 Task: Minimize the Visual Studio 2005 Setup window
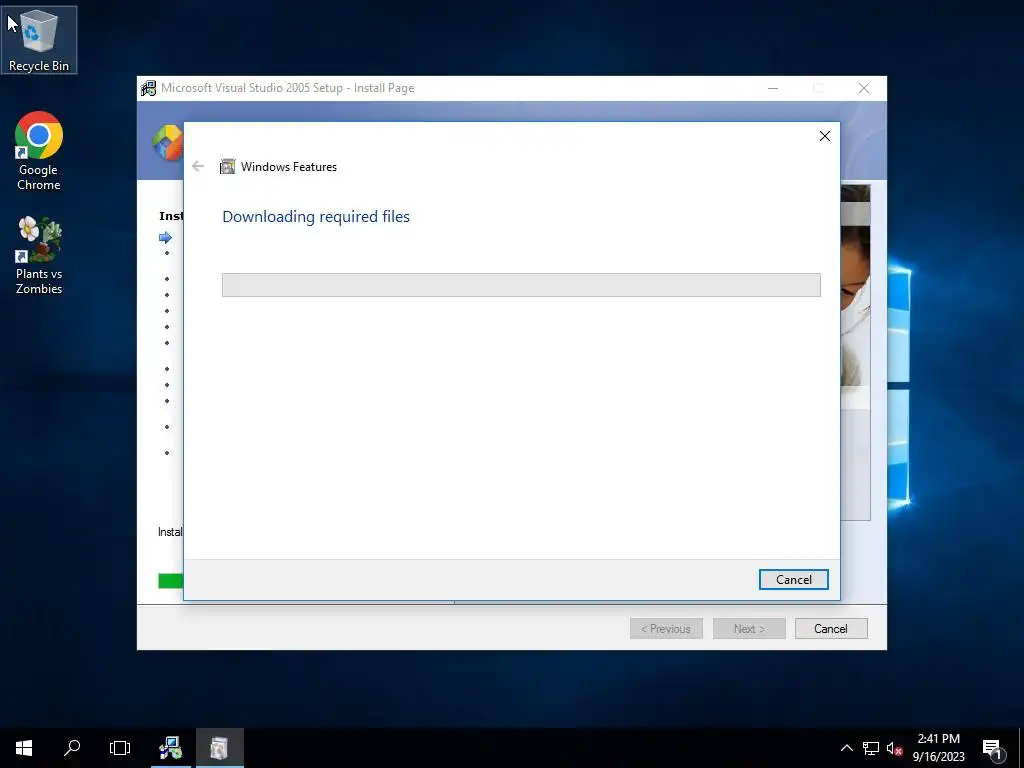click(773, 88)
